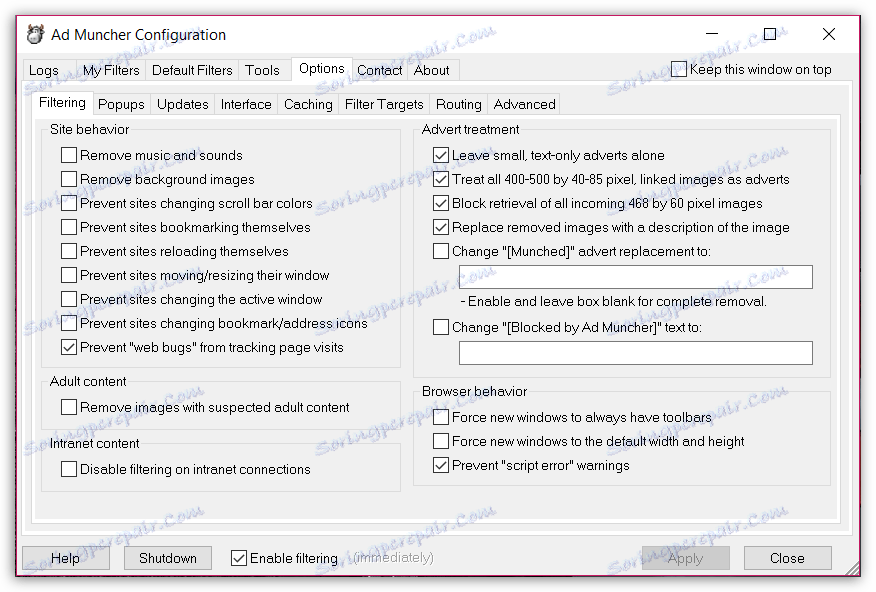Screen dimensions: 876x592
Task: Focus the [Munched] replacement text field
Action: point(636,277)
